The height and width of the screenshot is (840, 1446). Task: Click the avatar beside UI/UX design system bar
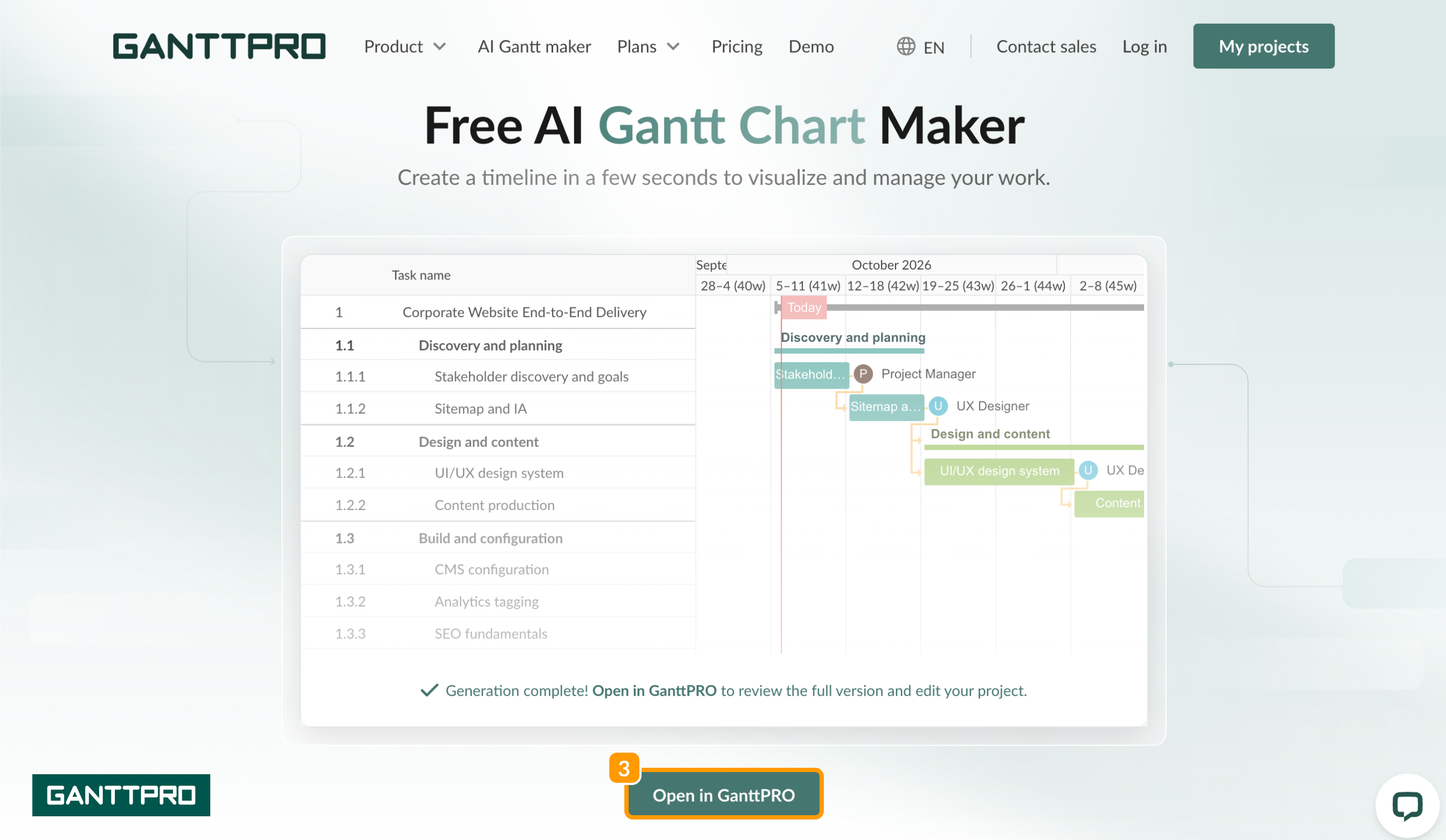tap(1088, 471)
